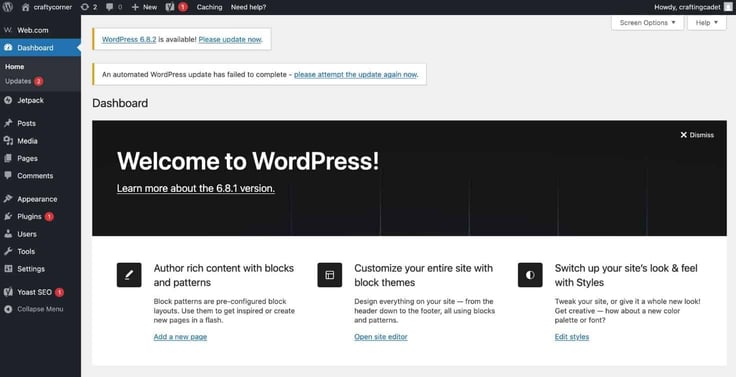Click the half-circle Styles icon
Image resolution: width=736 pixels, height=377 pixels.
530,275
